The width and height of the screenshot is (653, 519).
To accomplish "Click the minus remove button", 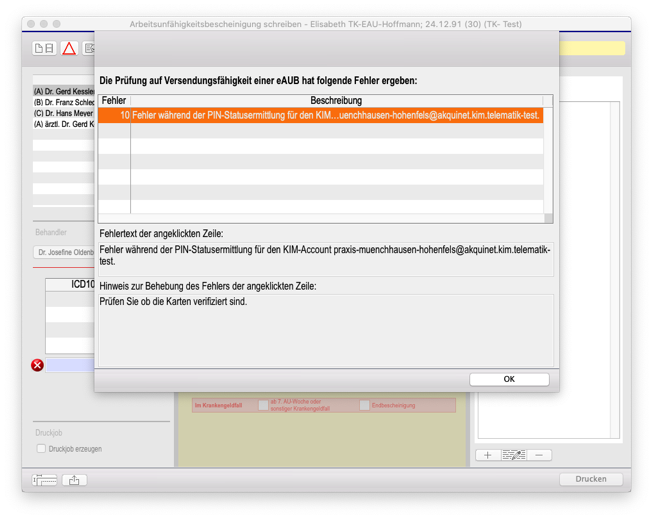I will 539,455.
